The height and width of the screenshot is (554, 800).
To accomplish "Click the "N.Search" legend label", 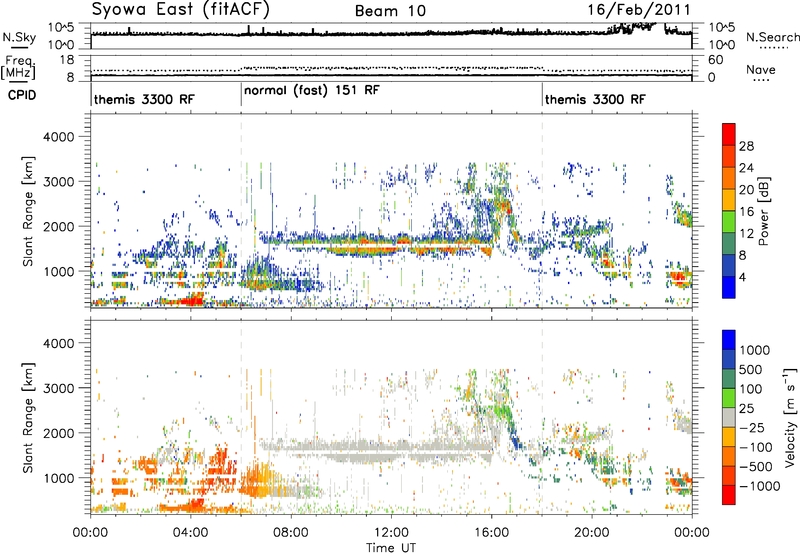I will point(773,37).
